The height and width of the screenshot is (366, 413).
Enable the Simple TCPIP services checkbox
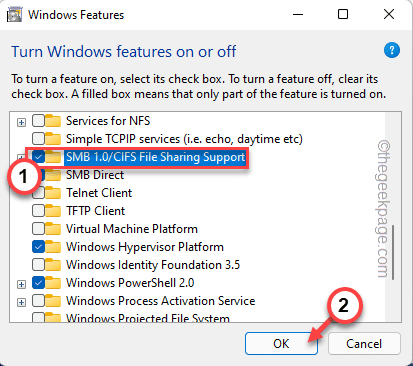point(38,139)
